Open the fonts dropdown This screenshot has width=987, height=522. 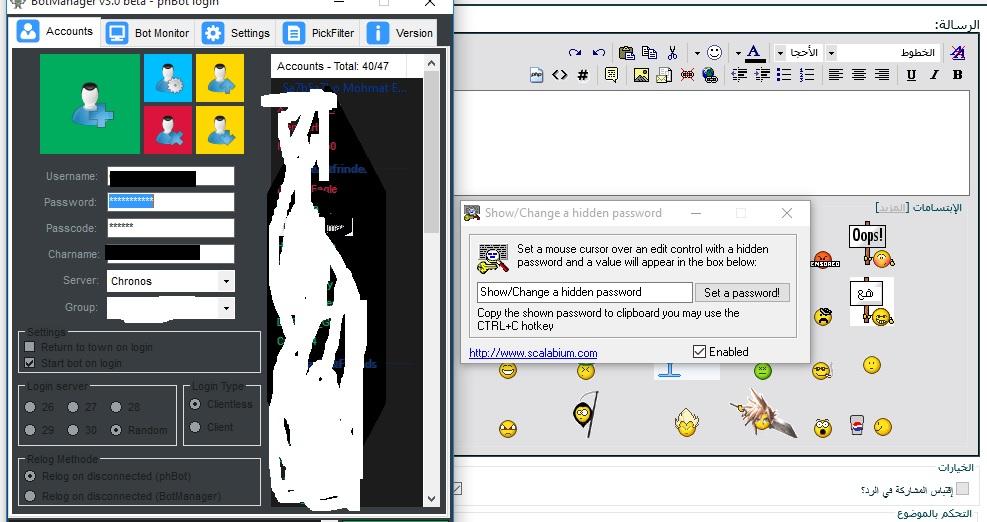[831, 53]
